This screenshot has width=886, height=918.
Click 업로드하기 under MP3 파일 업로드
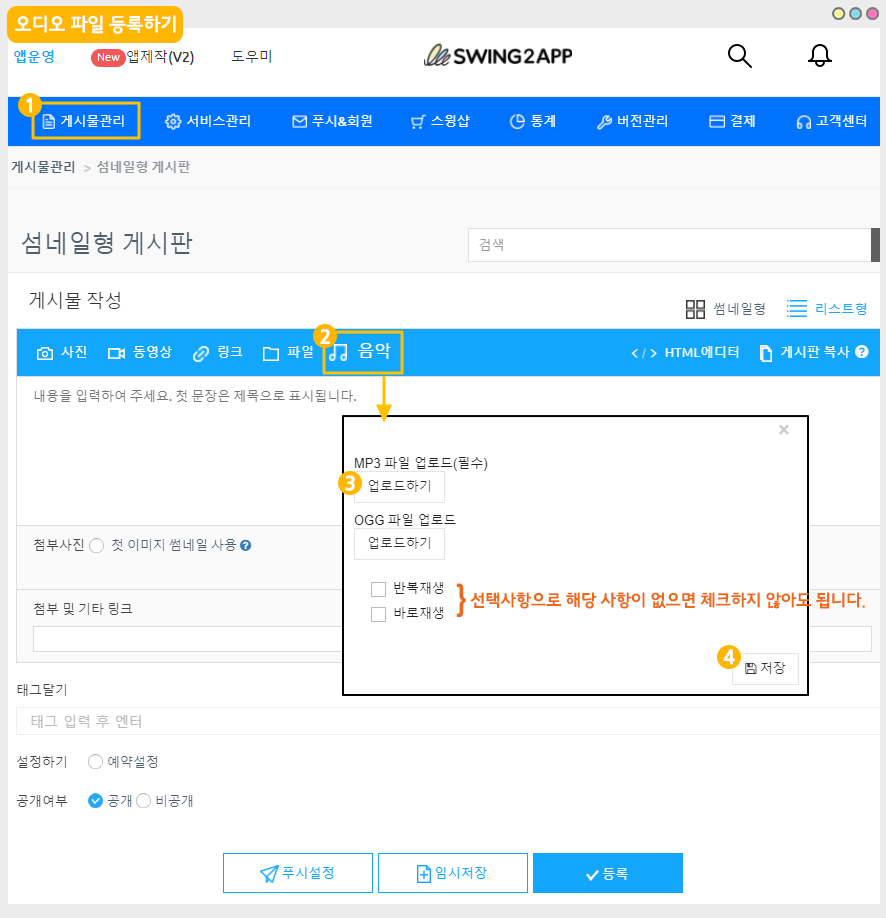(399, 486)
